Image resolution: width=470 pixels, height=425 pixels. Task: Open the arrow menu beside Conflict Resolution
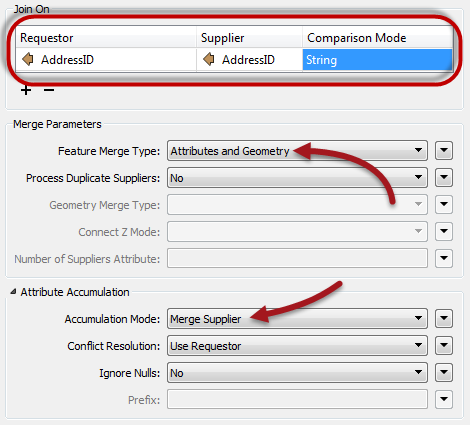coord(444,346)
